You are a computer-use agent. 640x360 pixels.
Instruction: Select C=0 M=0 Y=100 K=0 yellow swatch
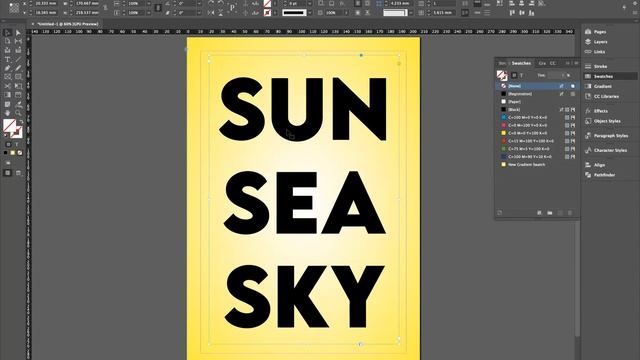click(x=537, y=133)
